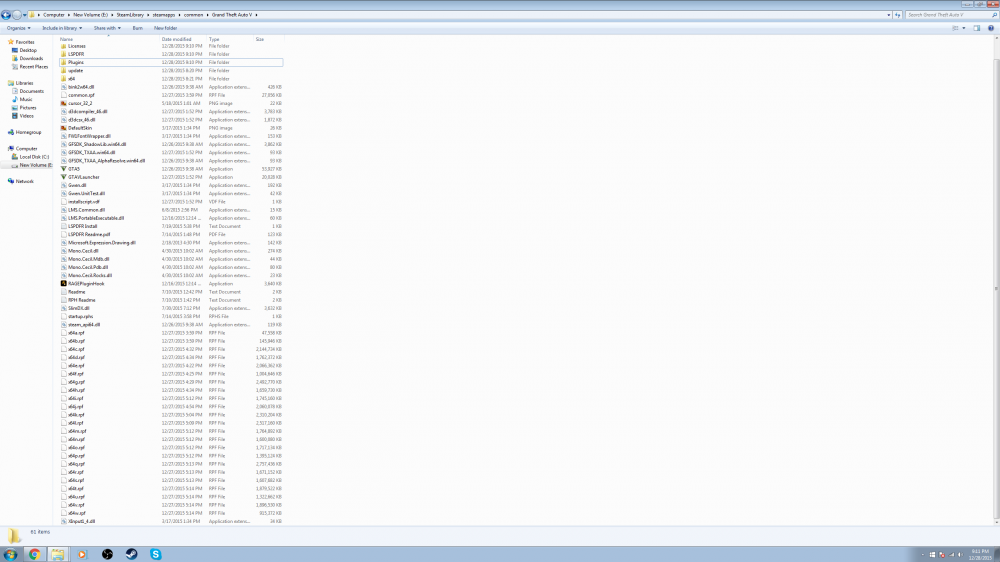This screenshot has width=1000, height=562.
Task: Select the cursor_32_2 PNG image icon
Action: click(x=64, y=103)
